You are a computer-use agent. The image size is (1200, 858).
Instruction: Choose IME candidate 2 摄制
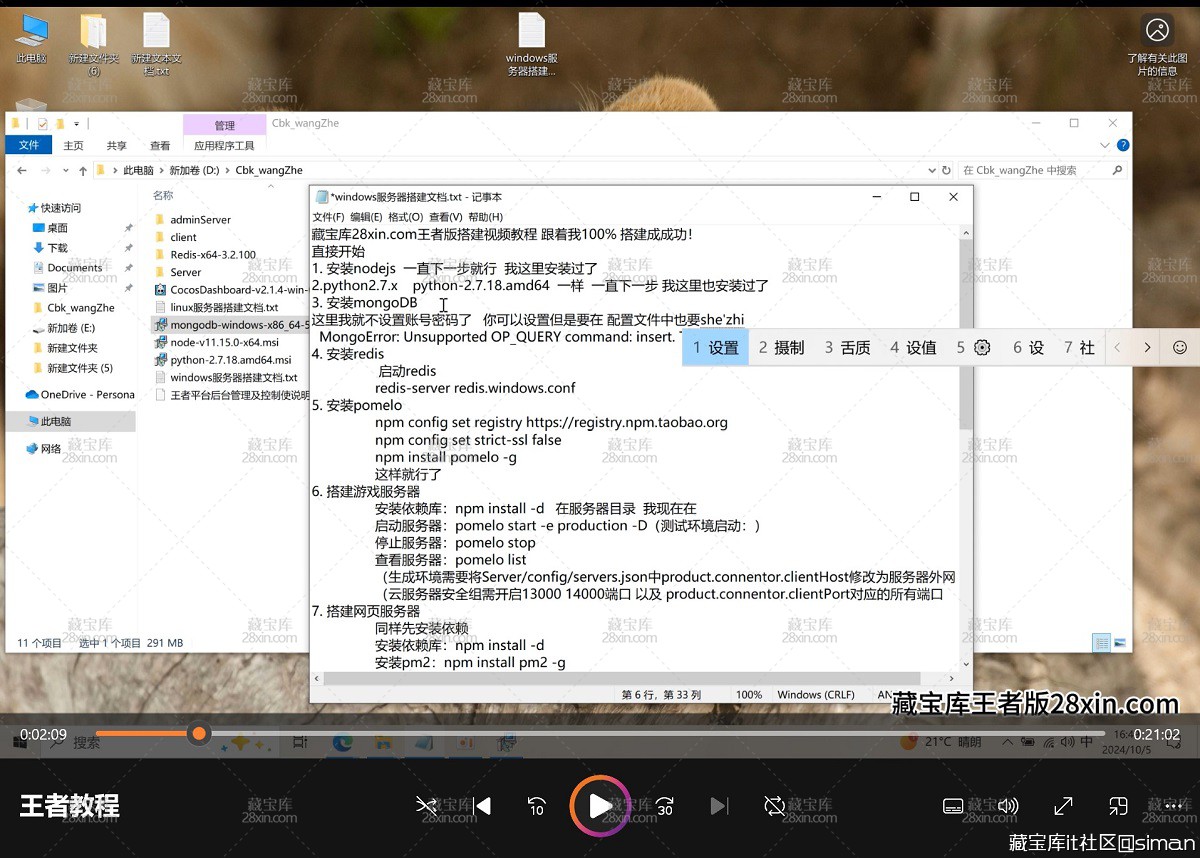781,347
